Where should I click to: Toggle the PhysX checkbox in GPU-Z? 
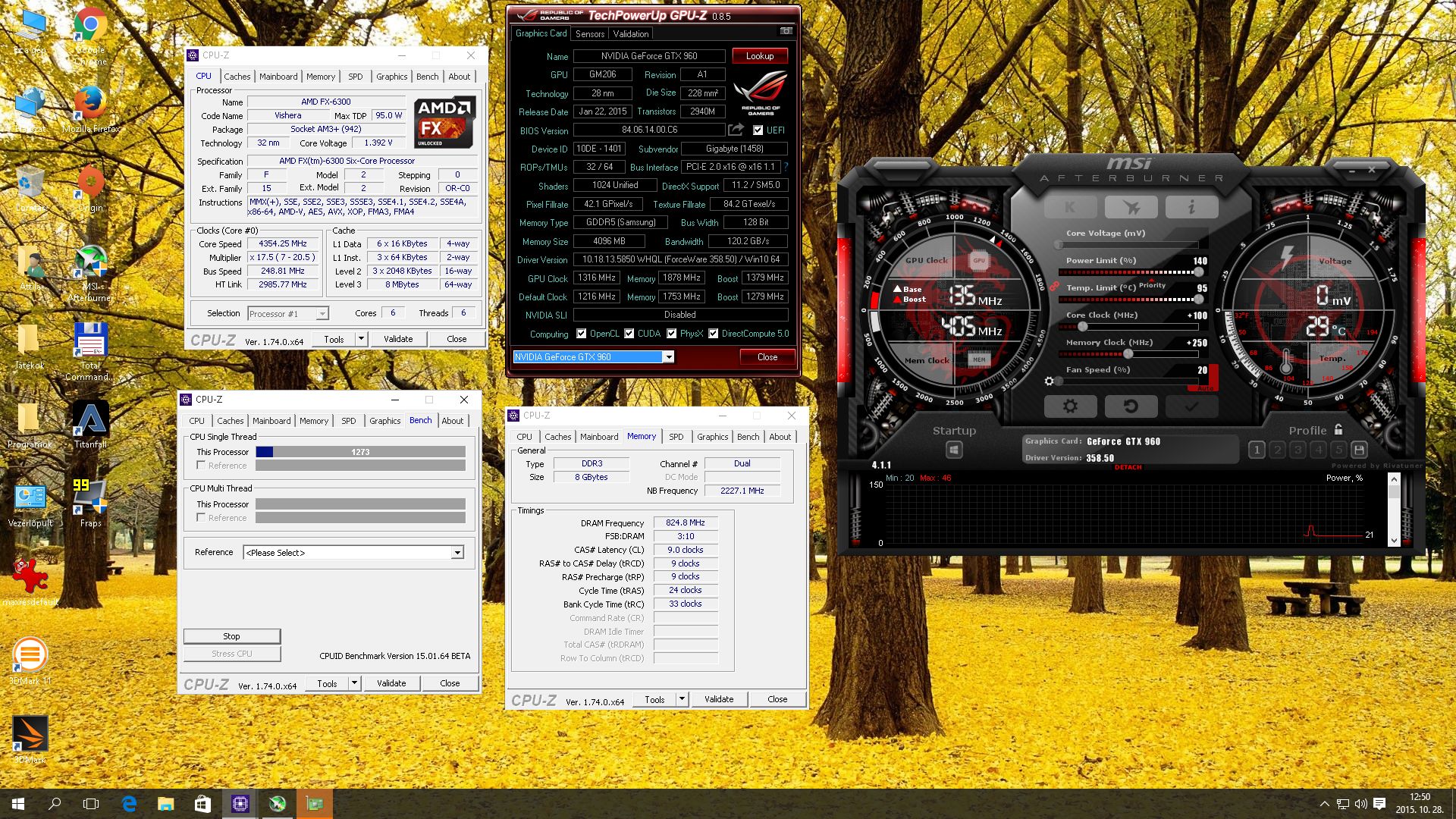coord(671,334)
